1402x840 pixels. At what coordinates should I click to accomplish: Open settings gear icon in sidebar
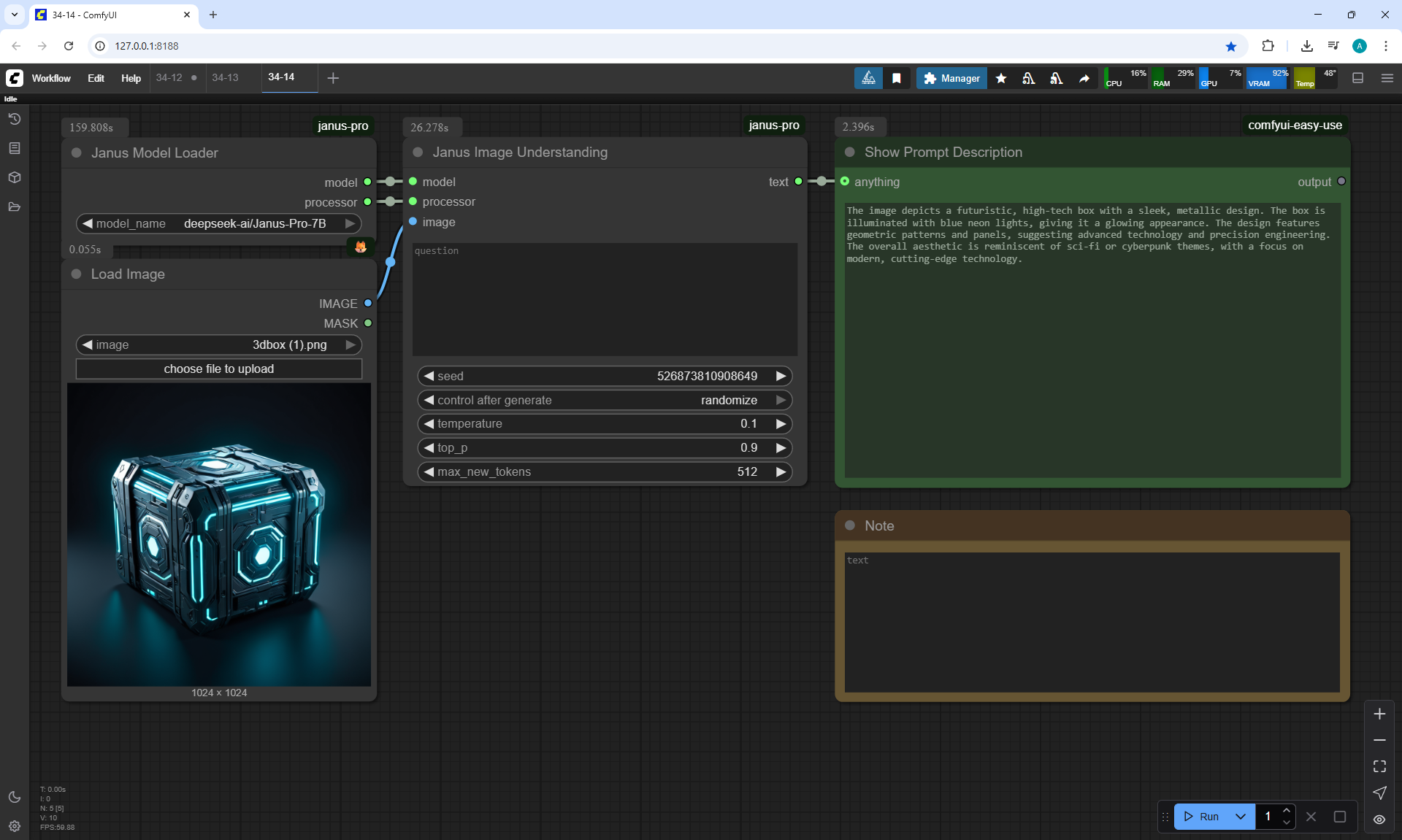(15, 826)
